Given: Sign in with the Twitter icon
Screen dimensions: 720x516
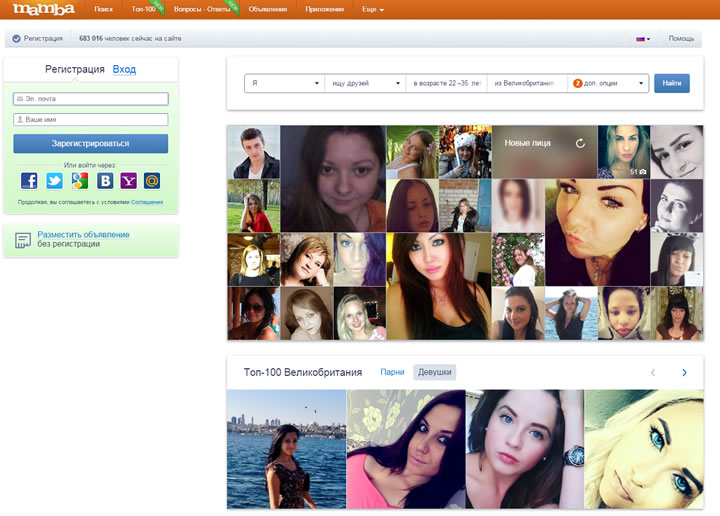Looking at the screenshot, I should pyautogui.click(x=54, y=181).
